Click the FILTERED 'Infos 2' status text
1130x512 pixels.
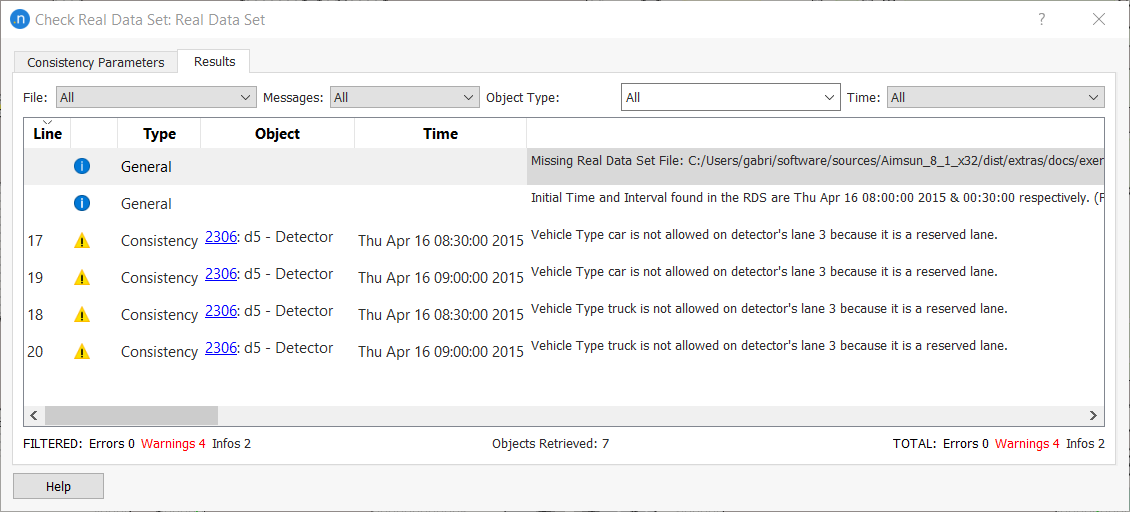pyautogui.click(x=231, y=443)
